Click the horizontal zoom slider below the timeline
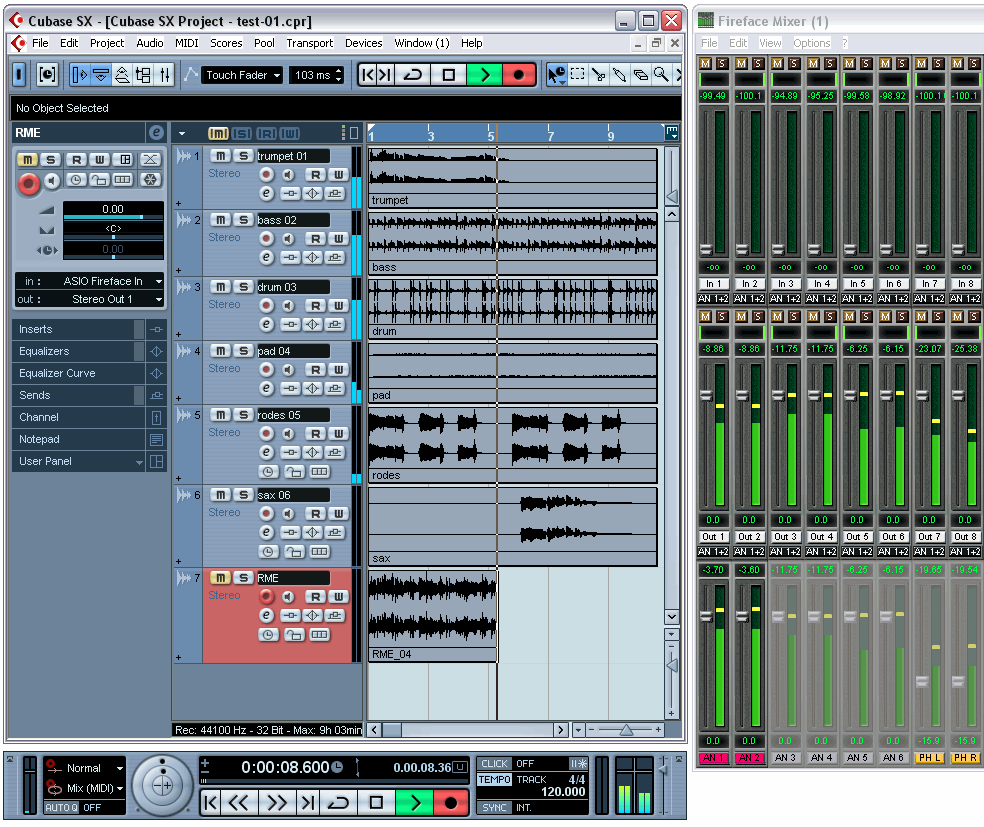984x827 pixels. click(x=626, y=730)
